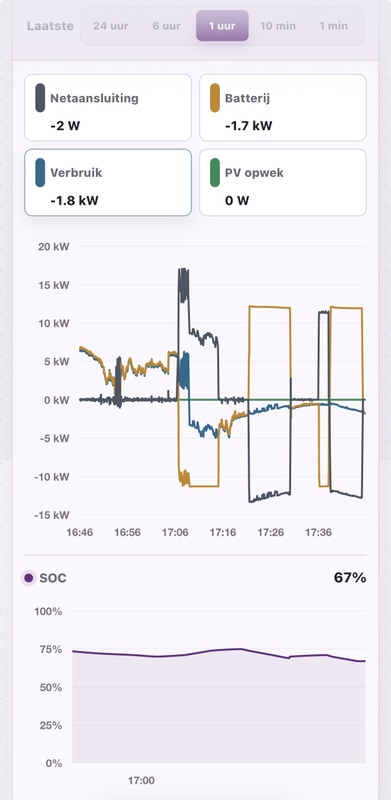
Task: Click the 67% SOC value
Action: 350,578
